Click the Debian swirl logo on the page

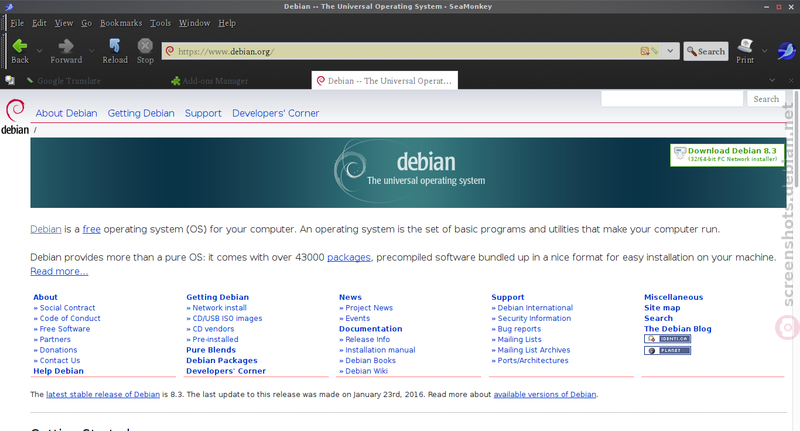pyautogui.click(x=15, y=117)
